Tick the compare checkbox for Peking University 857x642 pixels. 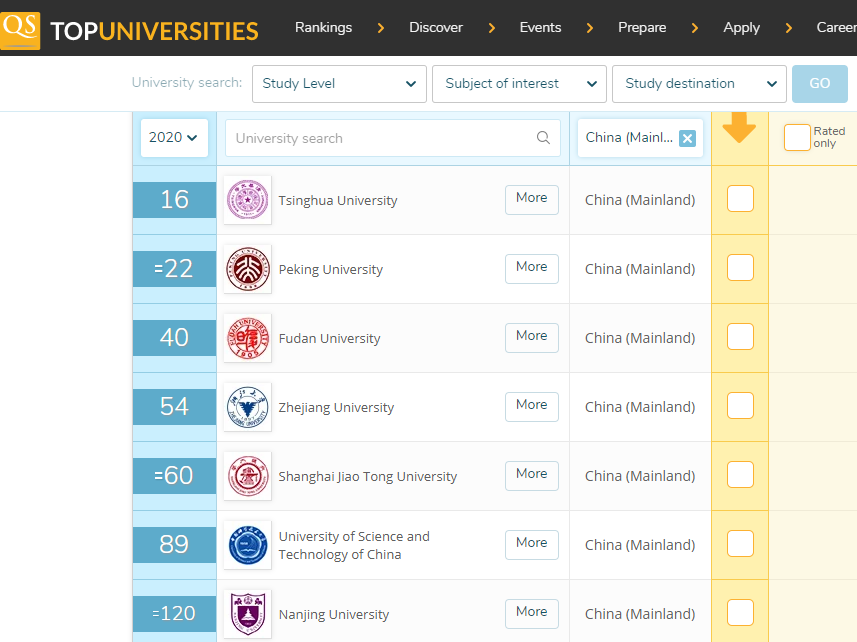tap(740, 267)
